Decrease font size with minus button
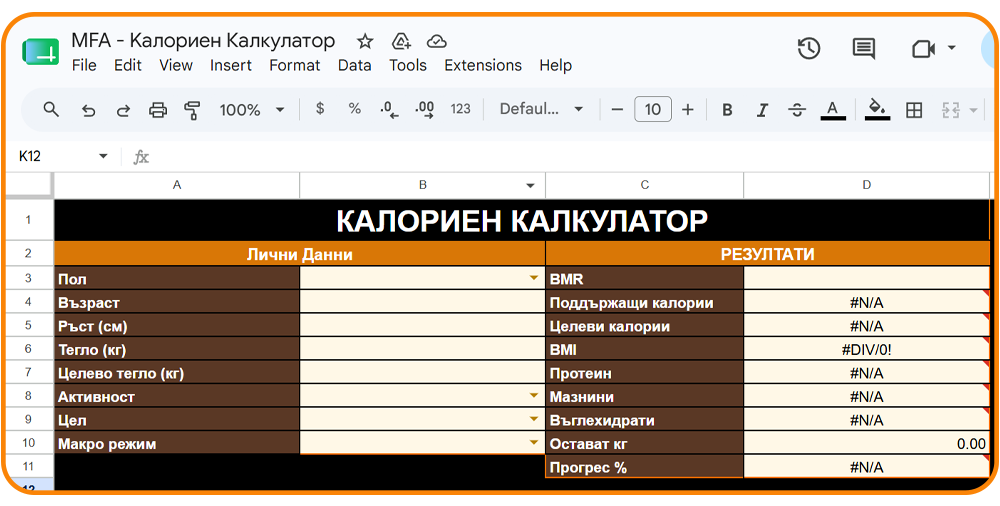 tap(617, 110)
